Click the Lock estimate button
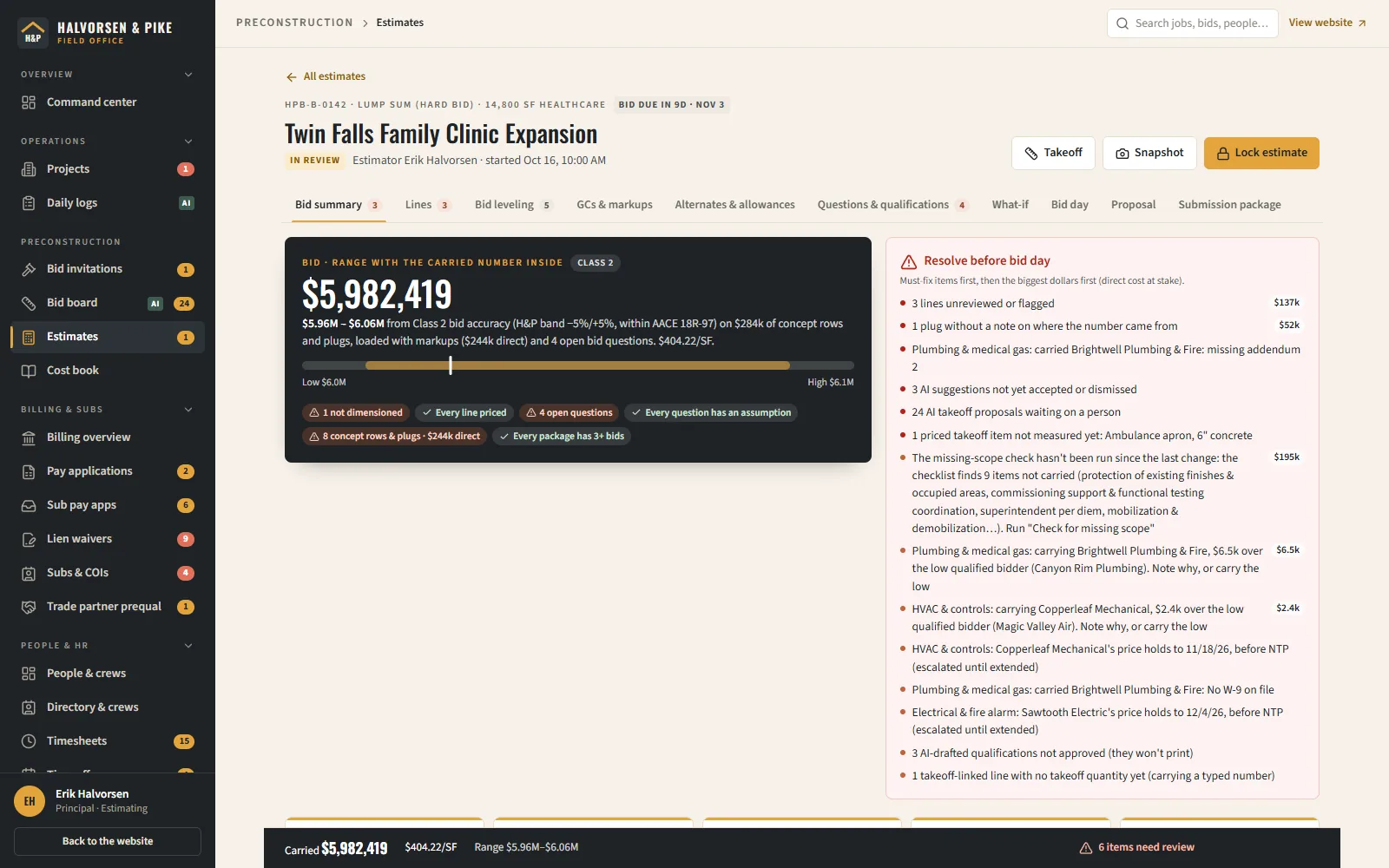1389x868 pixels. coord(1261,153)
